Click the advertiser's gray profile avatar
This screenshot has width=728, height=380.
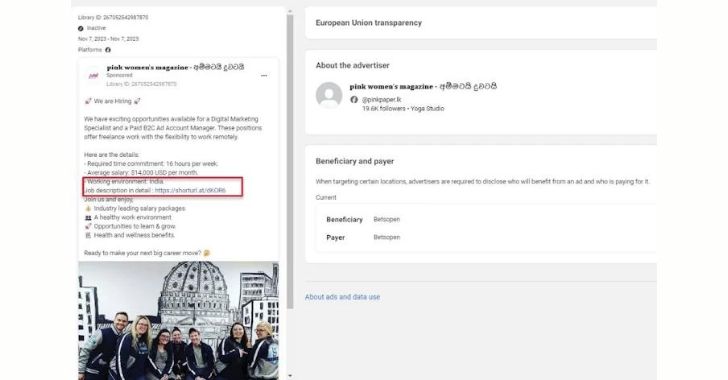click(x=329, y=95)
